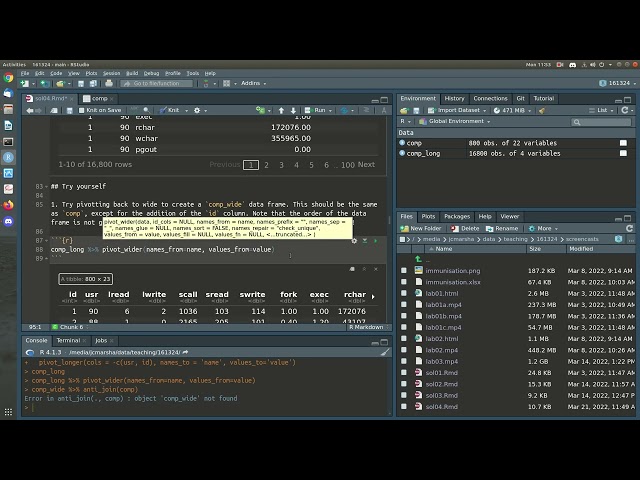Viewport: 640px width, 480px height.
Task: Click the Run button
Action: coord(315,110)
